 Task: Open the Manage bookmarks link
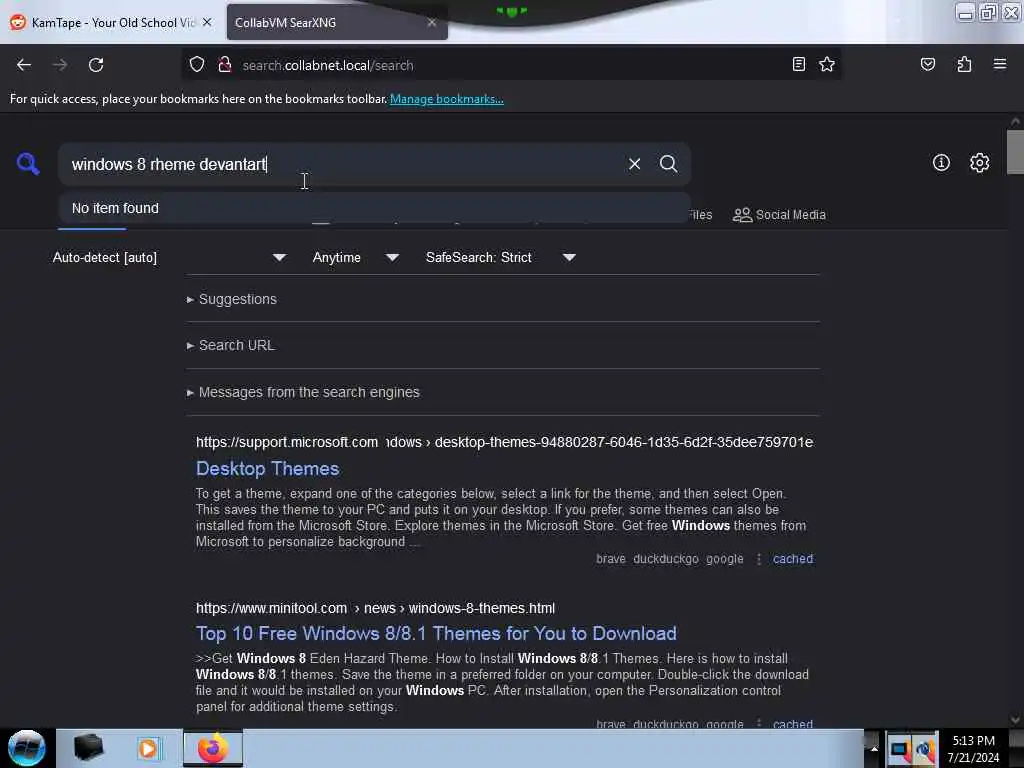447,99
